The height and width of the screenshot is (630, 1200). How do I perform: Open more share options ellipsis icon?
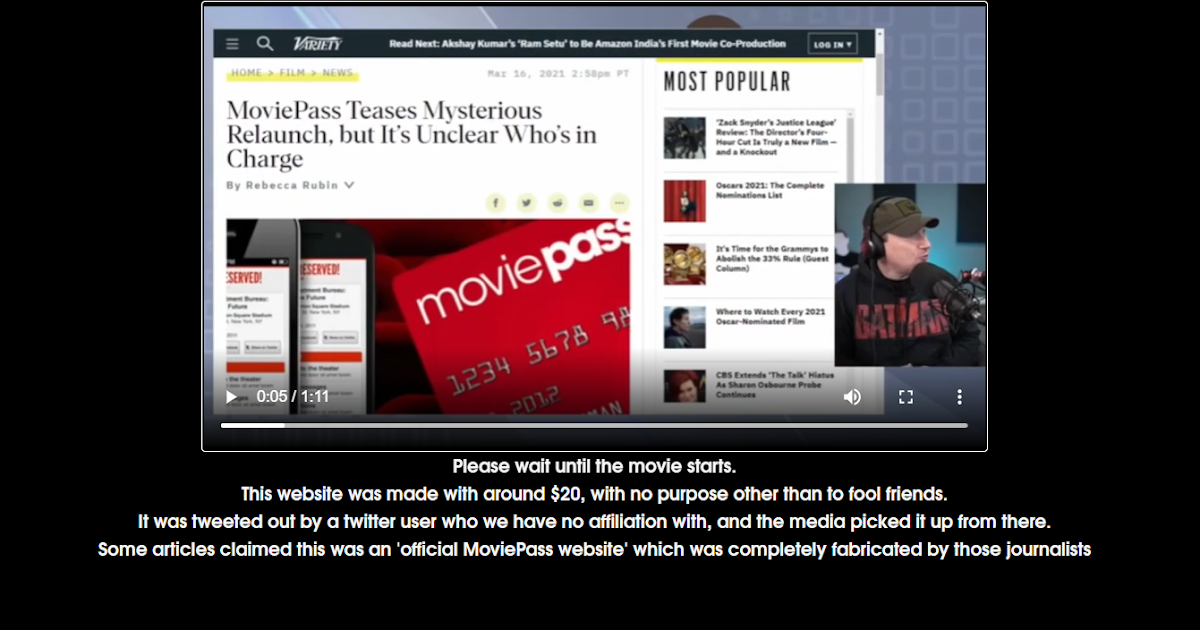(620, 203)
